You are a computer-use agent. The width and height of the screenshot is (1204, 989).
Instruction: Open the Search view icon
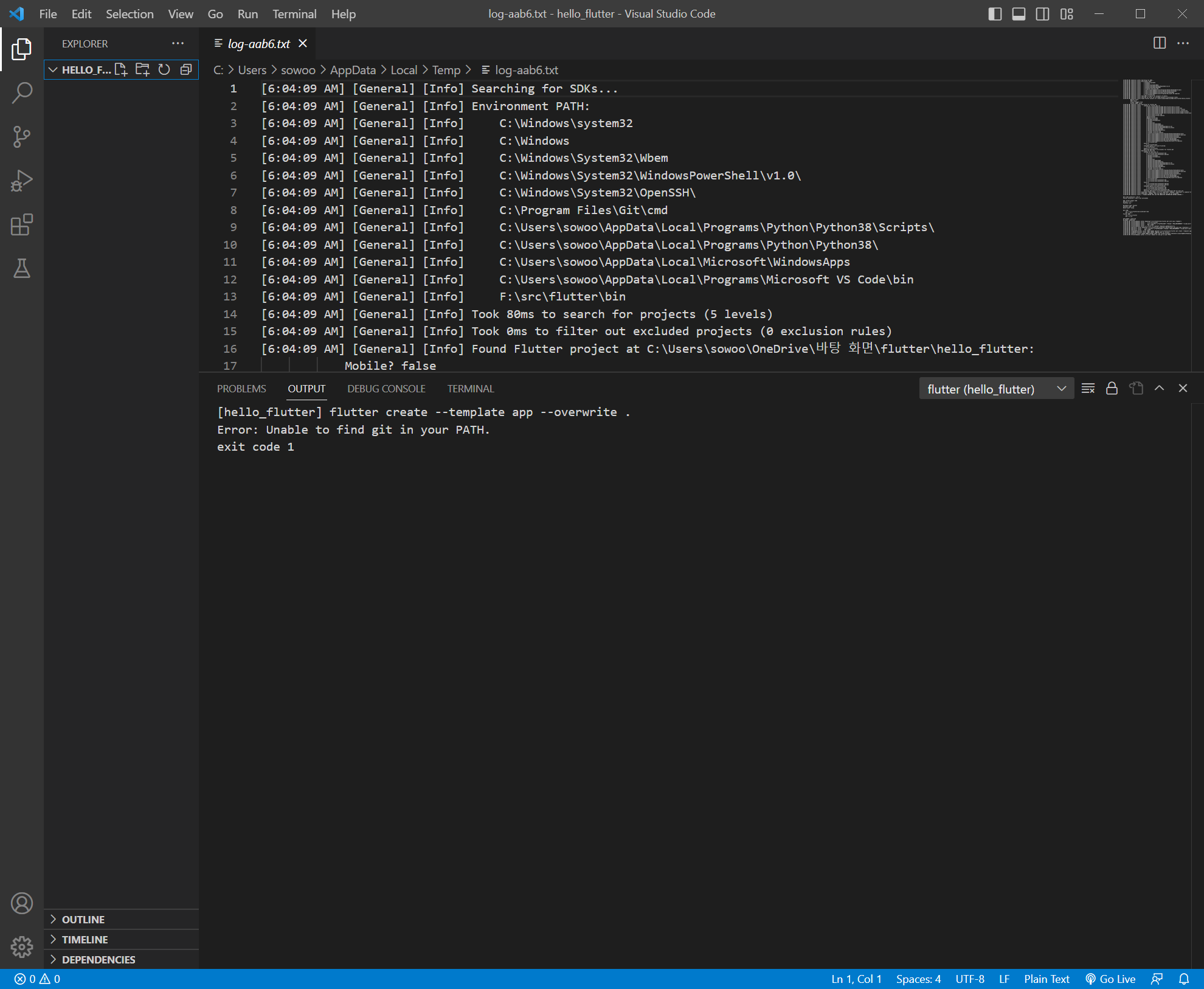22,93
